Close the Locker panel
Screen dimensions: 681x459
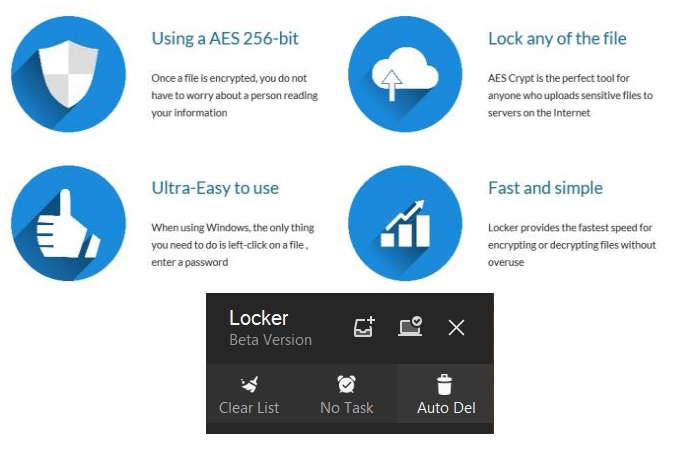point(456,327)
